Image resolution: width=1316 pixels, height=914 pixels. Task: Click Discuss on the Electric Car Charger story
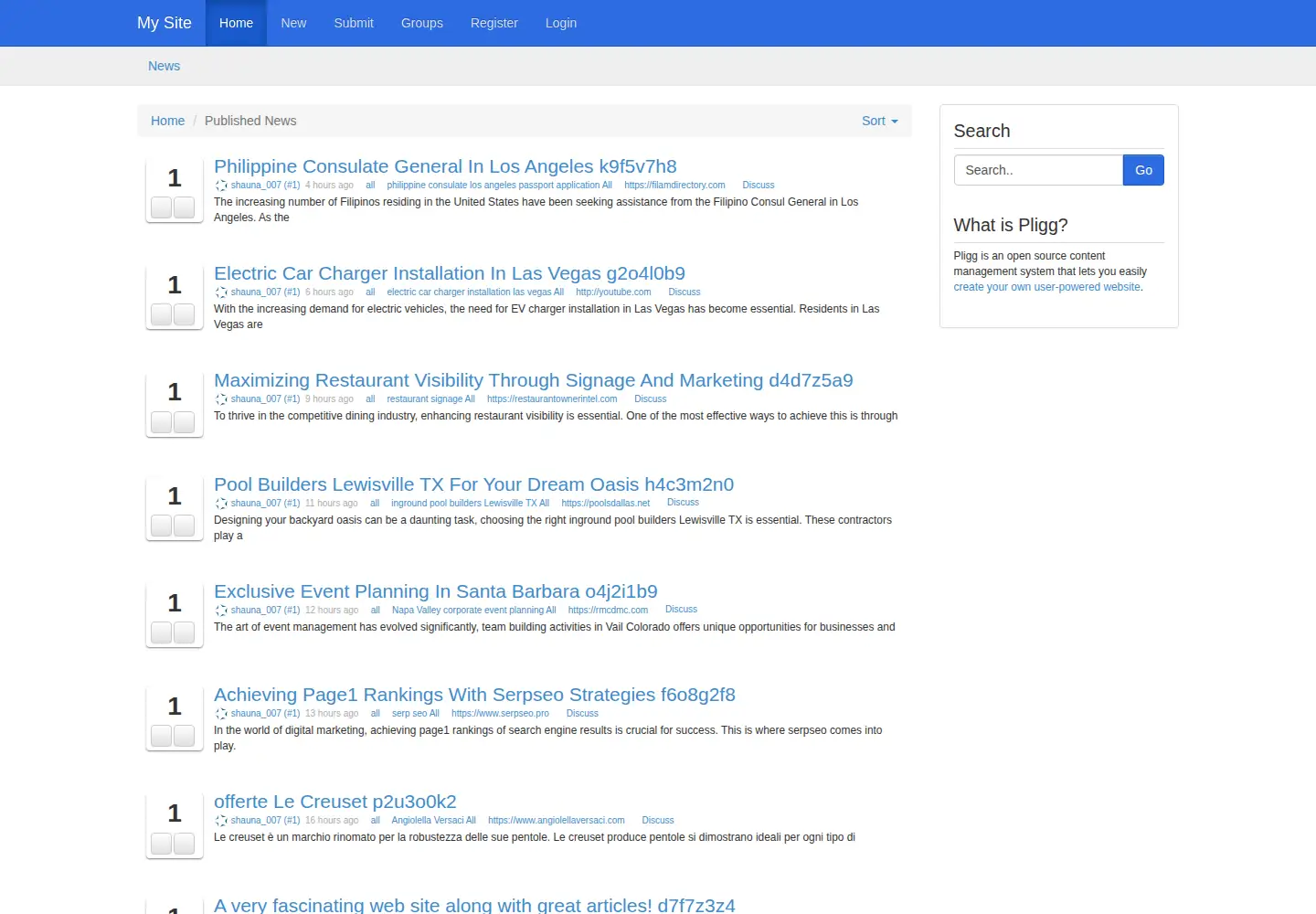coord(685,292)
